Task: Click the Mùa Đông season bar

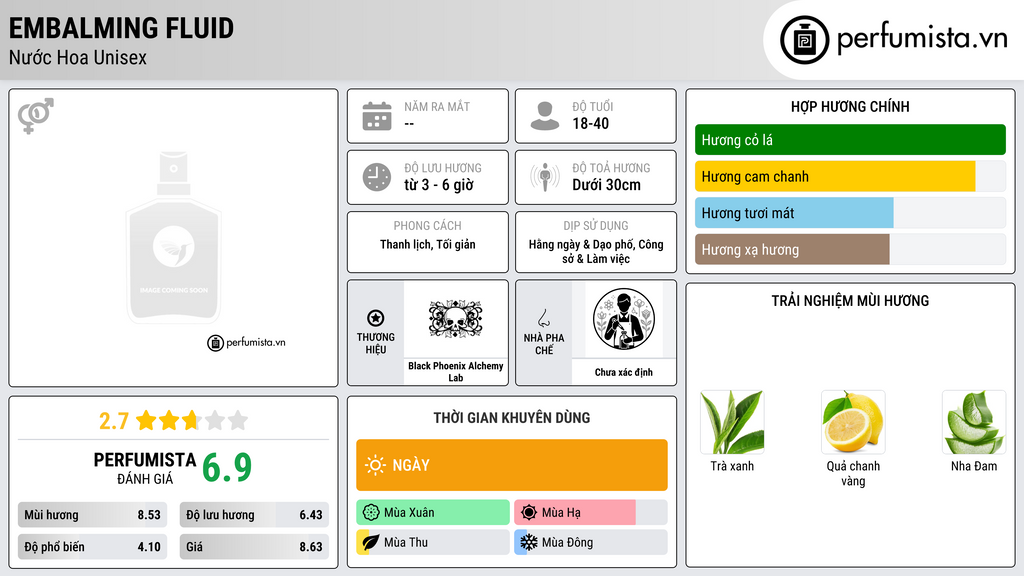Action: (x=591, y=542)
